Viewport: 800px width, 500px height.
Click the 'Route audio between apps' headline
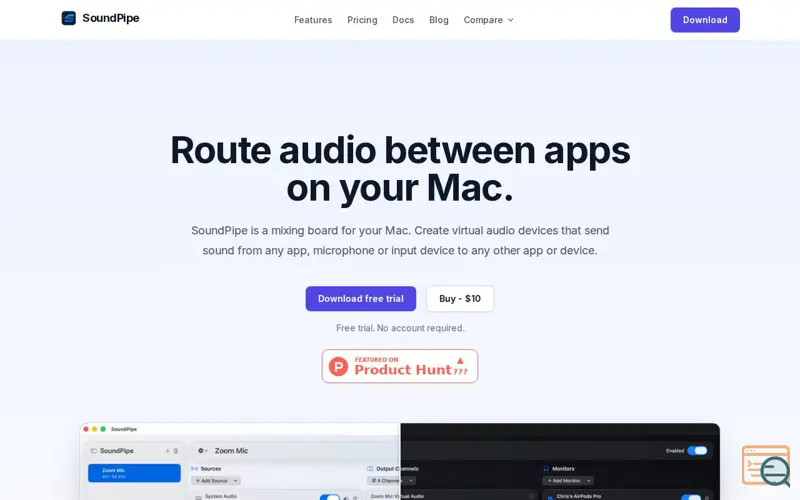pyautogui.click(x=400, y=150)
